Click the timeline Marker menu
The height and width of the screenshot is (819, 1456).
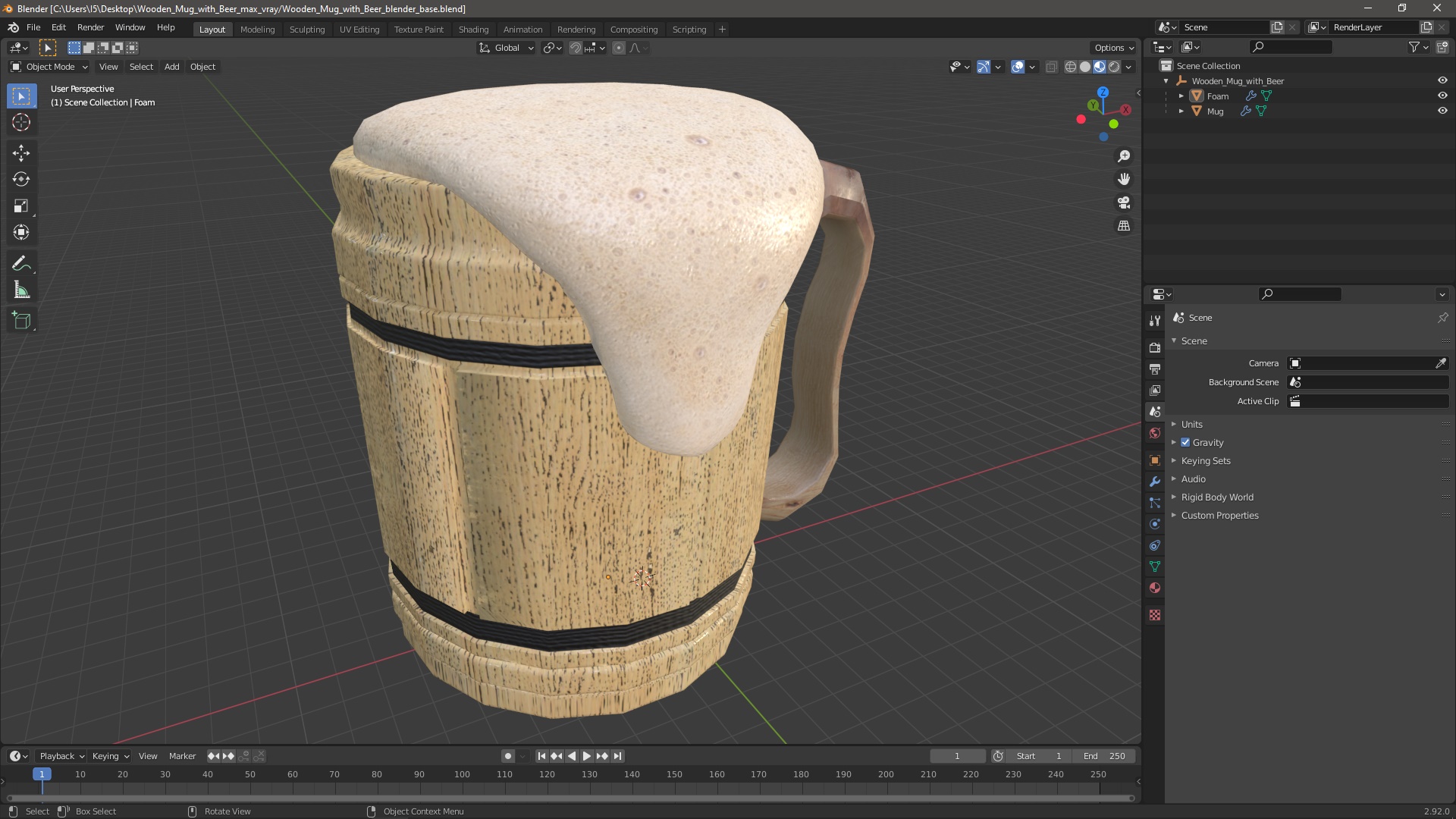(182, 756)
